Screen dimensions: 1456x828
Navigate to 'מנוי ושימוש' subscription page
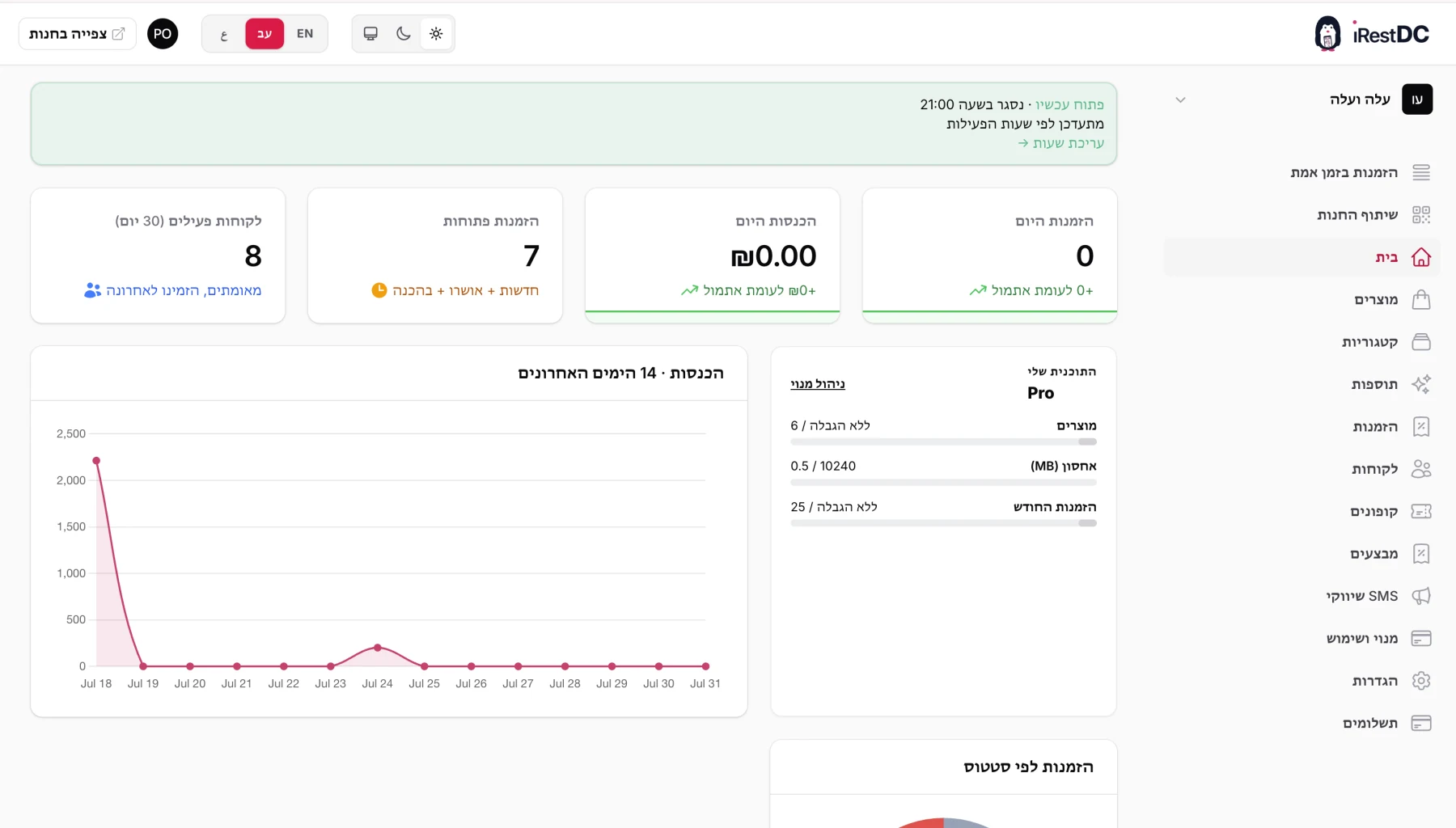1362,639
